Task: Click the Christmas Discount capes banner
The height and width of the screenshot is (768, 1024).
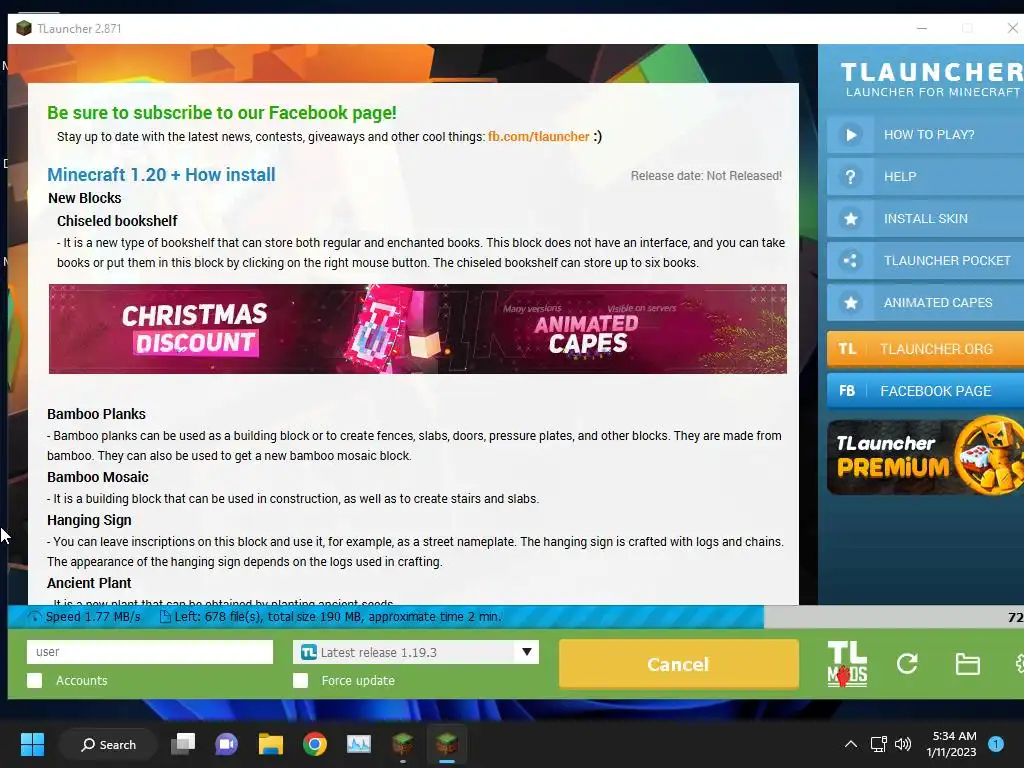Action: [417, 329]
